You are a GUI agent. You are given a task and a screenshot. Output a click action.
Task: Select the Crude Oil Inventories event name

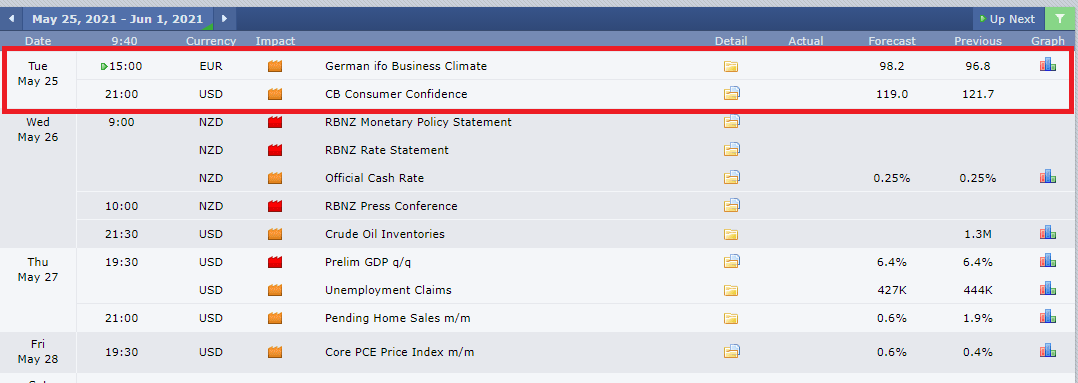pos(384,234)
